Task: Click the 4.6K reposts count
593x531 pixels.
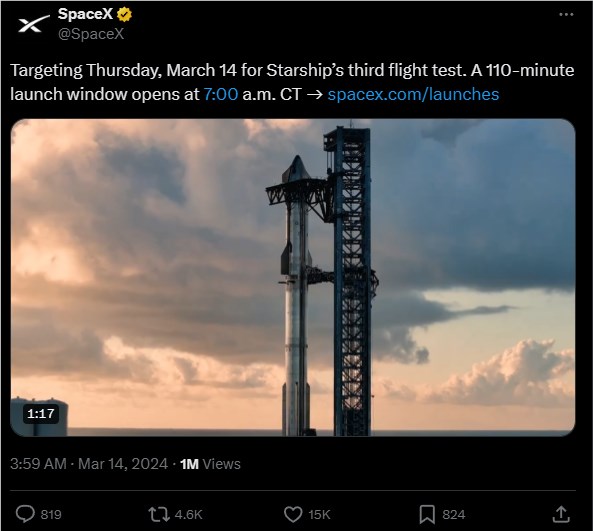Action: [188, 515]
